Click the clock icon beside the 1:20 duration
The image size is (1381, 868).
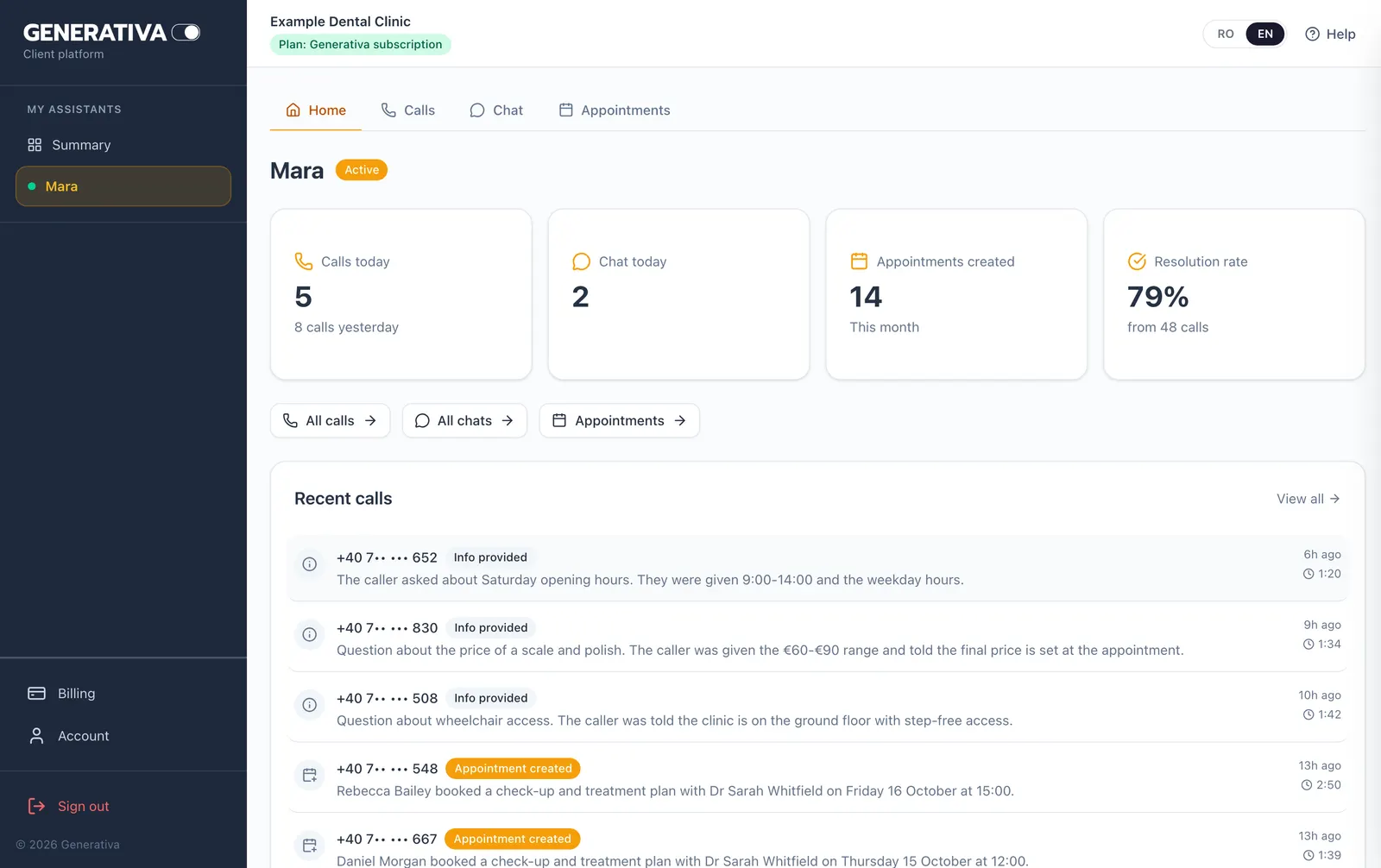coord(1308,575)
